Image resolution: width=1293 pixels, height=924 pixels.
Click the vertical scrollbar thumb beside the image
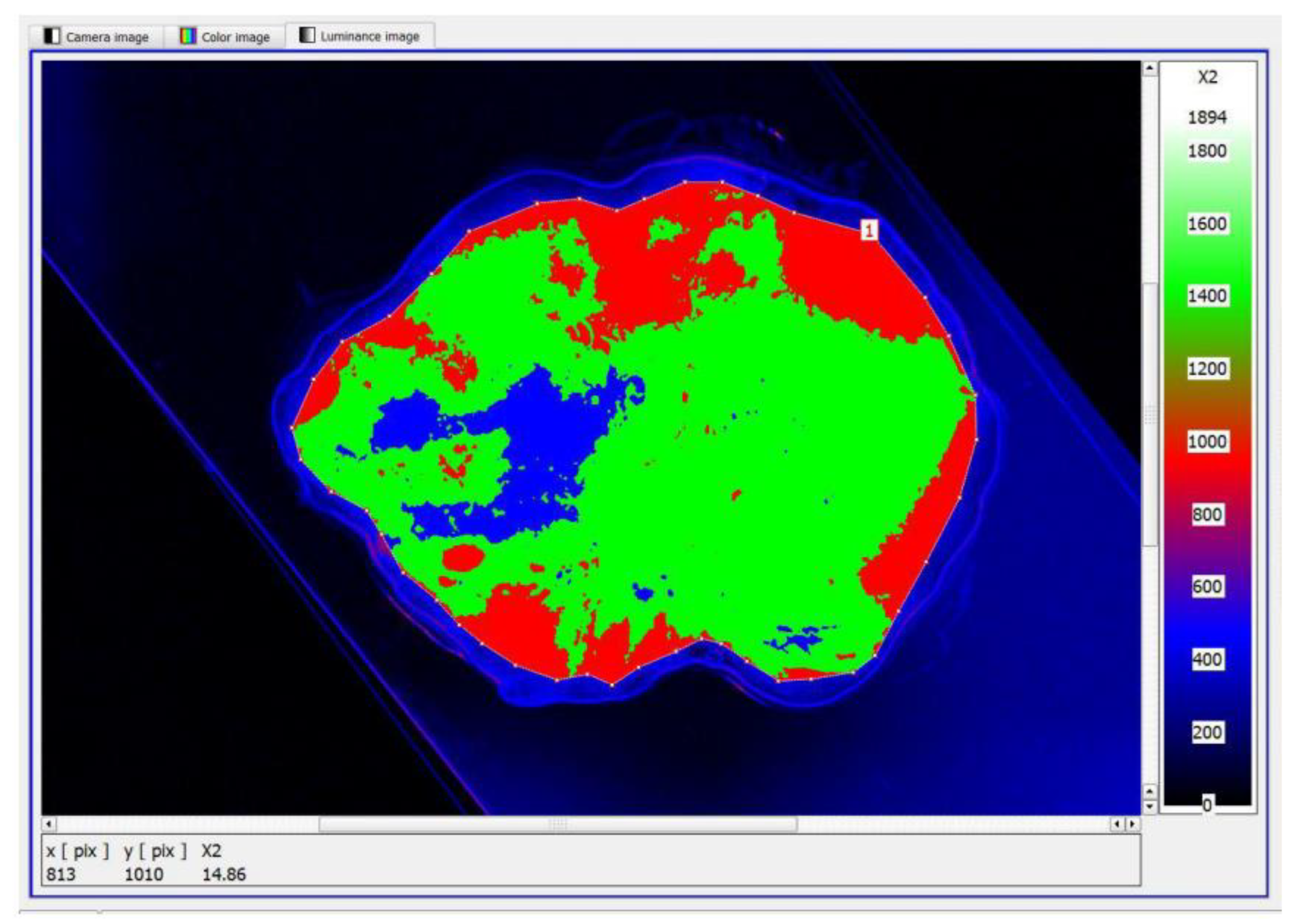1149,414
